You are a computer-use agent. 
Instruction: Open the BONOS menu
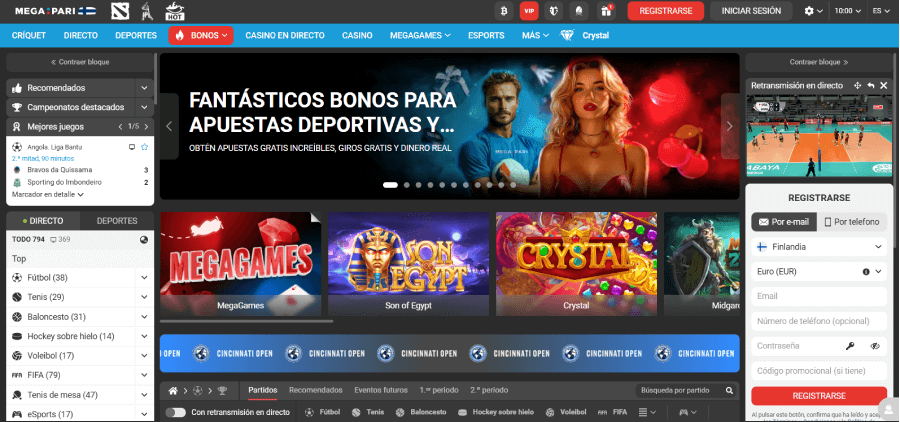tap(201, 35)
